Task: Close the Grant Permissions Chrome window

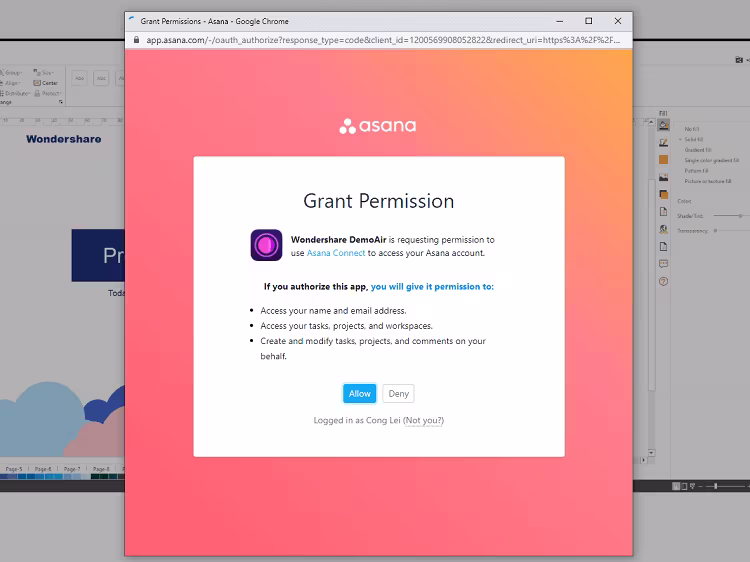Action: 618,21
